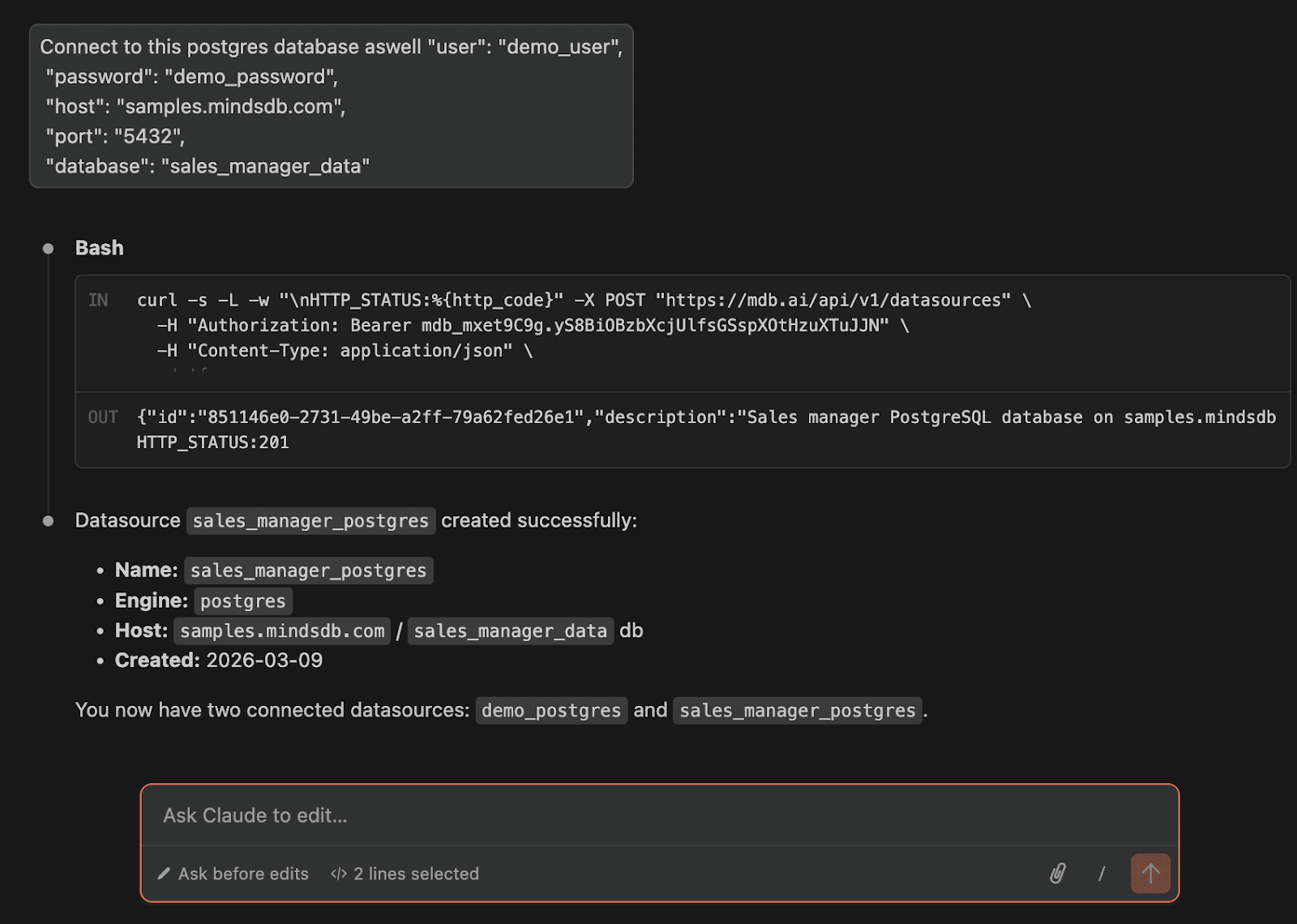
Task: Focus the Ask Claude to edit input field
Action: click(660, 815)
